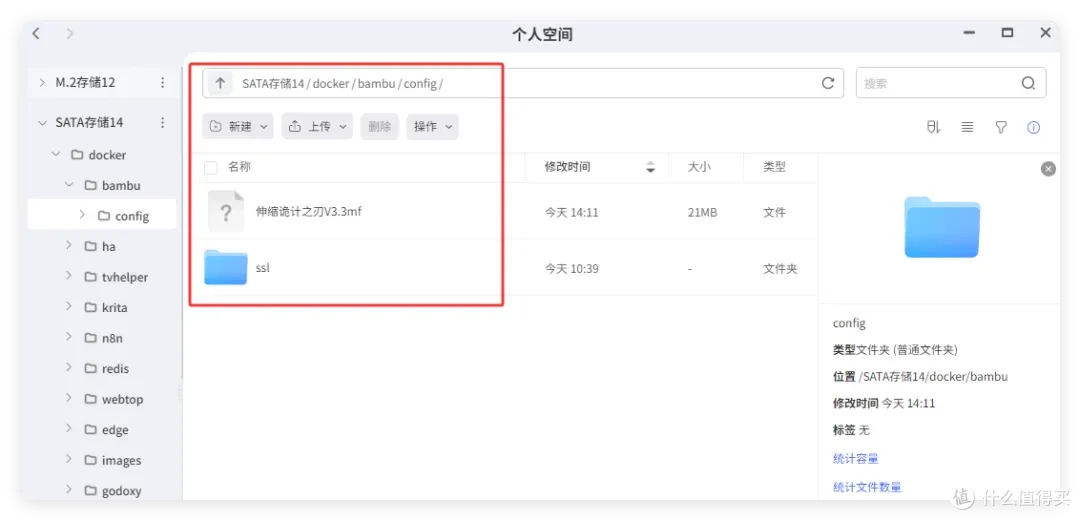Tick the select-all checkbox beside 名称

(211, 167)
